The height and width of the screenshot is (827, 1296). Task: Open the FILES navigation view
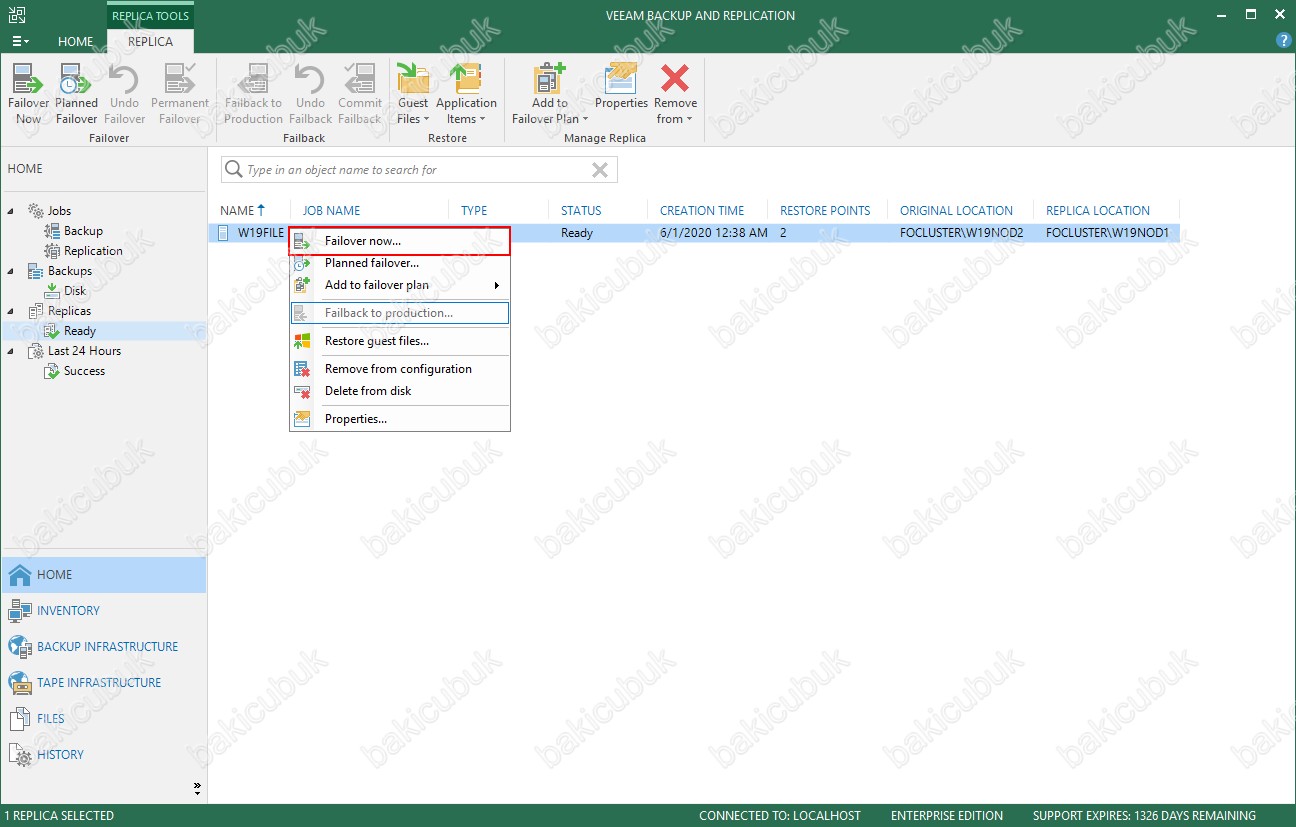click(x=103, y=719)
